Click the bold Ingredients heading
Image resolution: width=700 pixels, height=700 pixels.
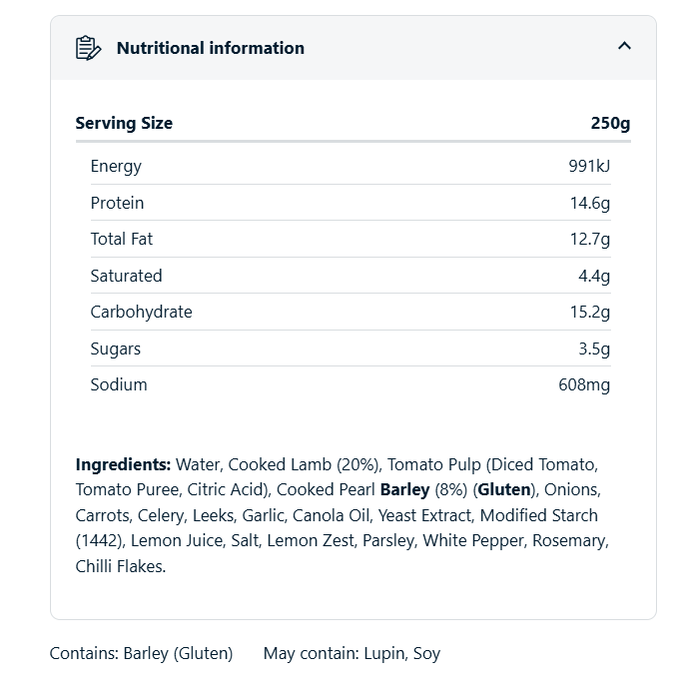(123, 464)
